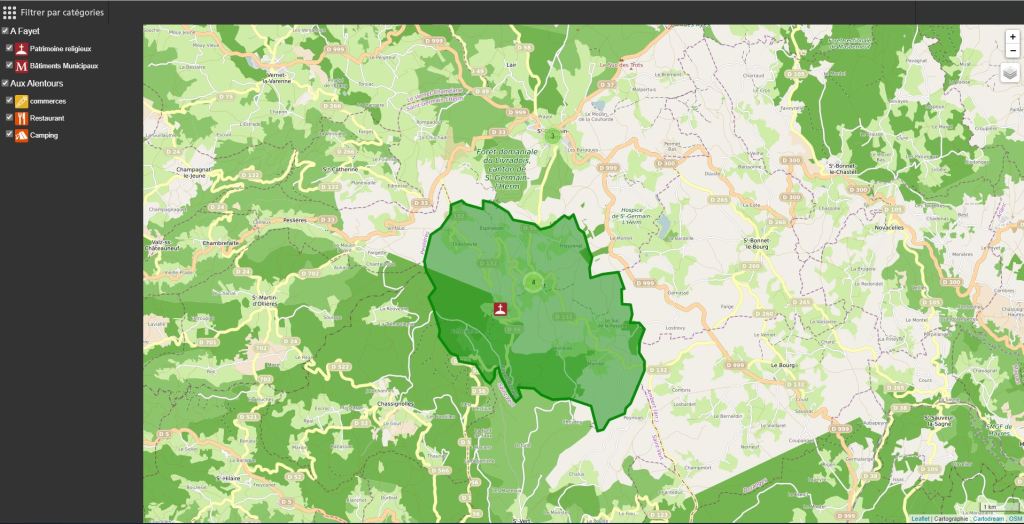Open the OSM attribution link

(x=1014, y=519)
